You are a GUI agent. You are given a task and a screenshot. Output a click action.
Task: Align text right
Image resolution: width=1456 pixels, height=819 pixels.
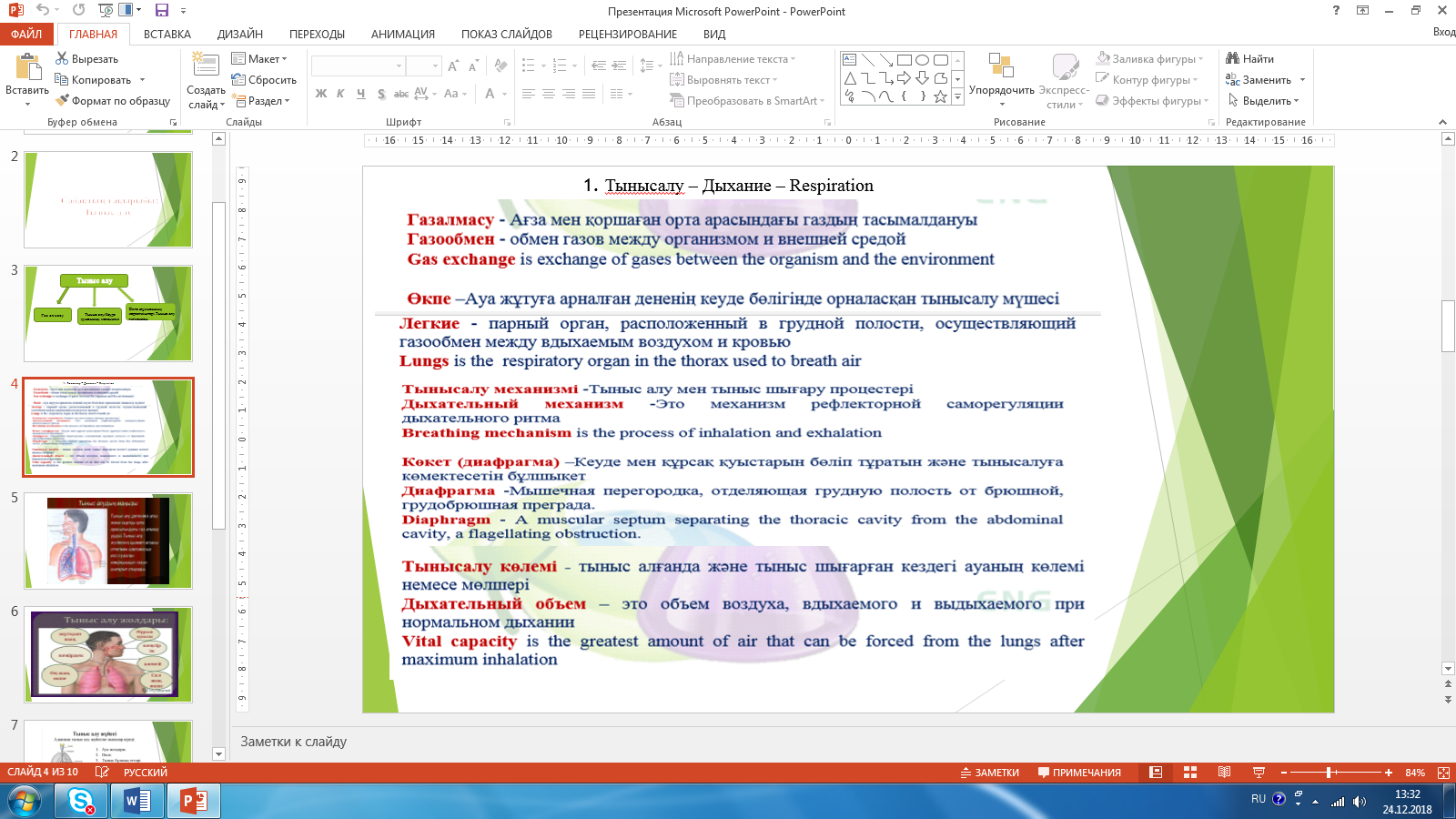(x=569, y=94)
